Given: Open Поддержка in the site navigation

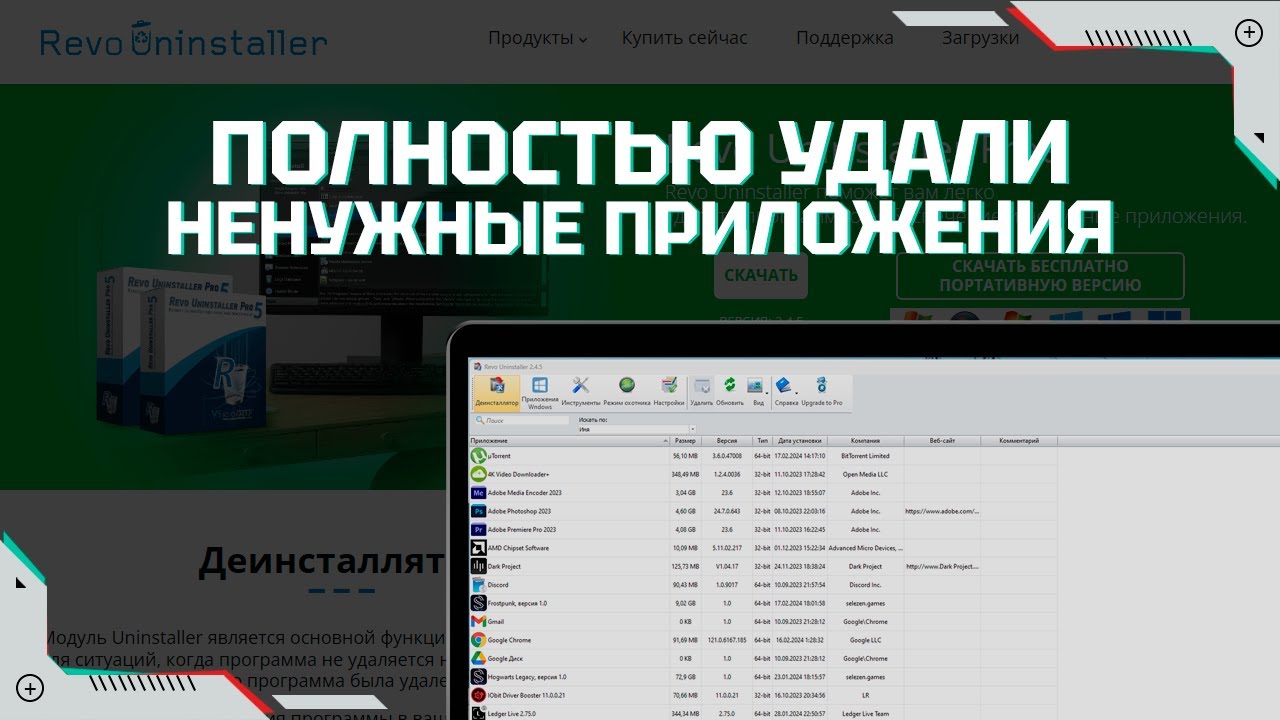Looking at the screenshot, I should 845,38.
